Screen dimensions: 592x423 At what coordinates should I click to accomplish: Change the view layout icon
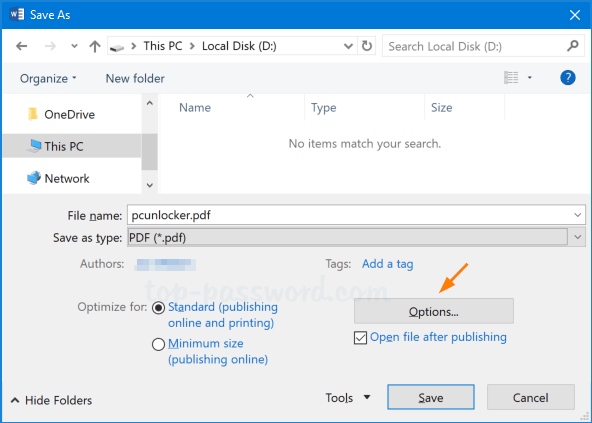pos(511,78)
